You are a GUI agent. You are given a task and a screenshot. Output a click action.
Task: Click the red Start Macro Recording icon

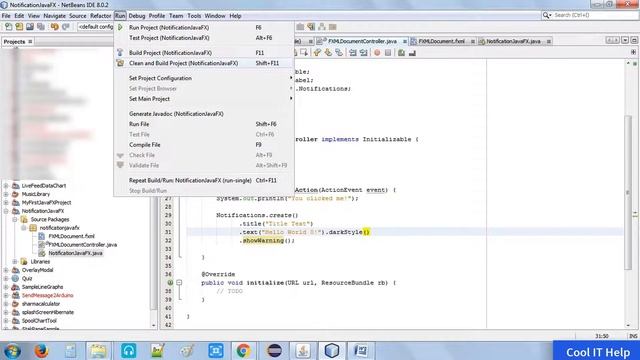[x=377, y=53]
